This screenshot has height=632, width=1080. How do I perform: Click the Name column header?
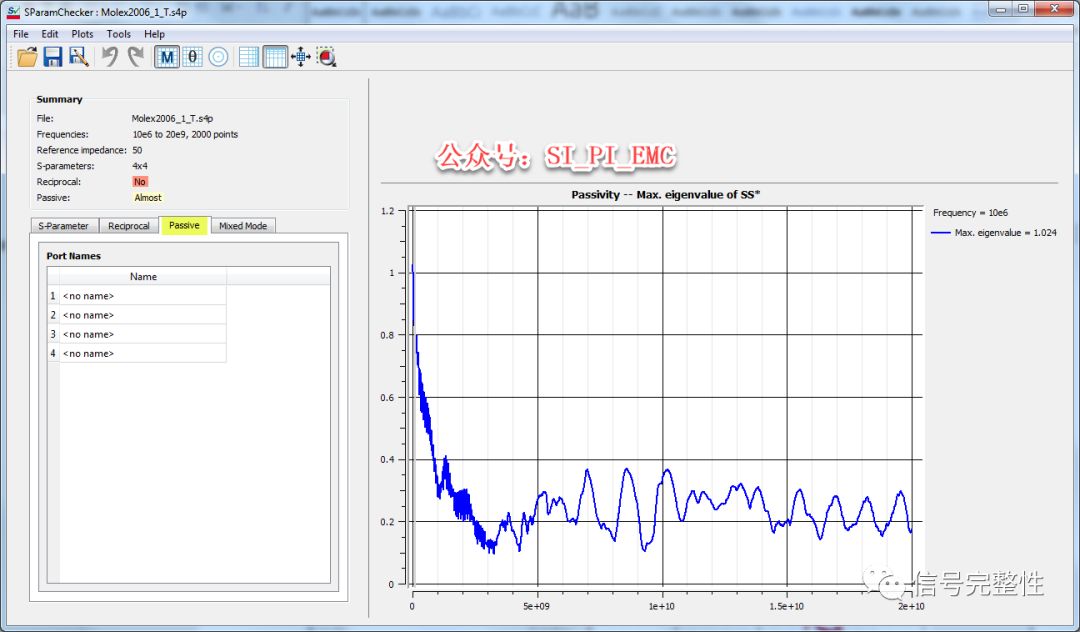tap(143, 277)
